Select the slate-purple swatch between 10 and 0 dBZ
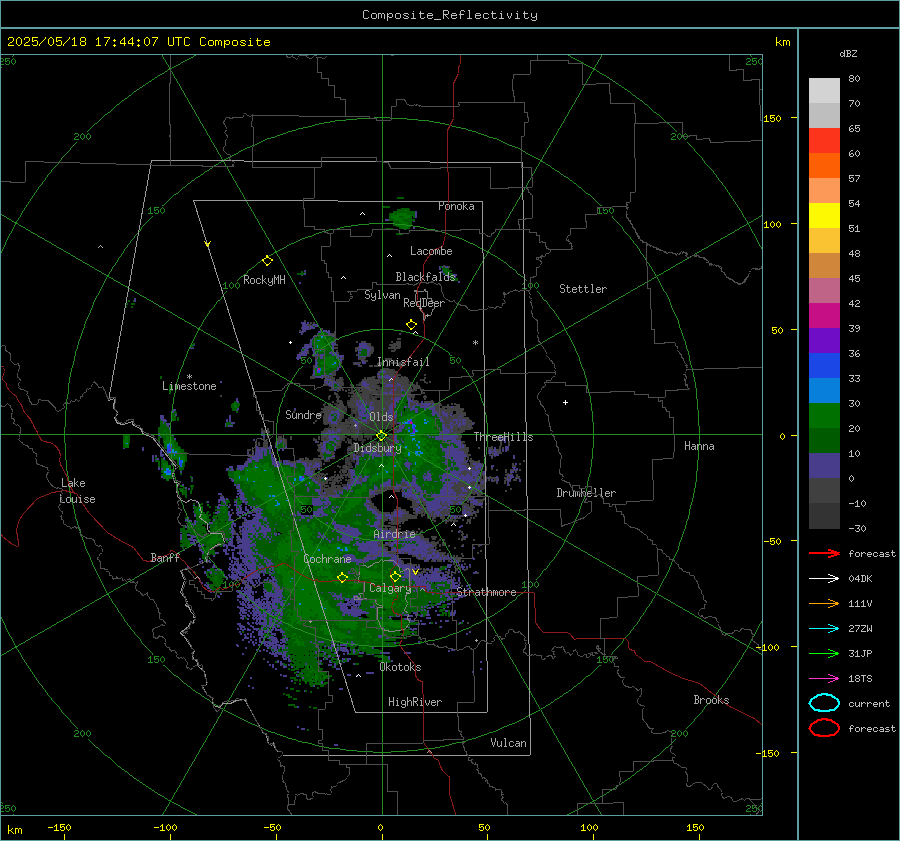 click(x=824, y=466)
